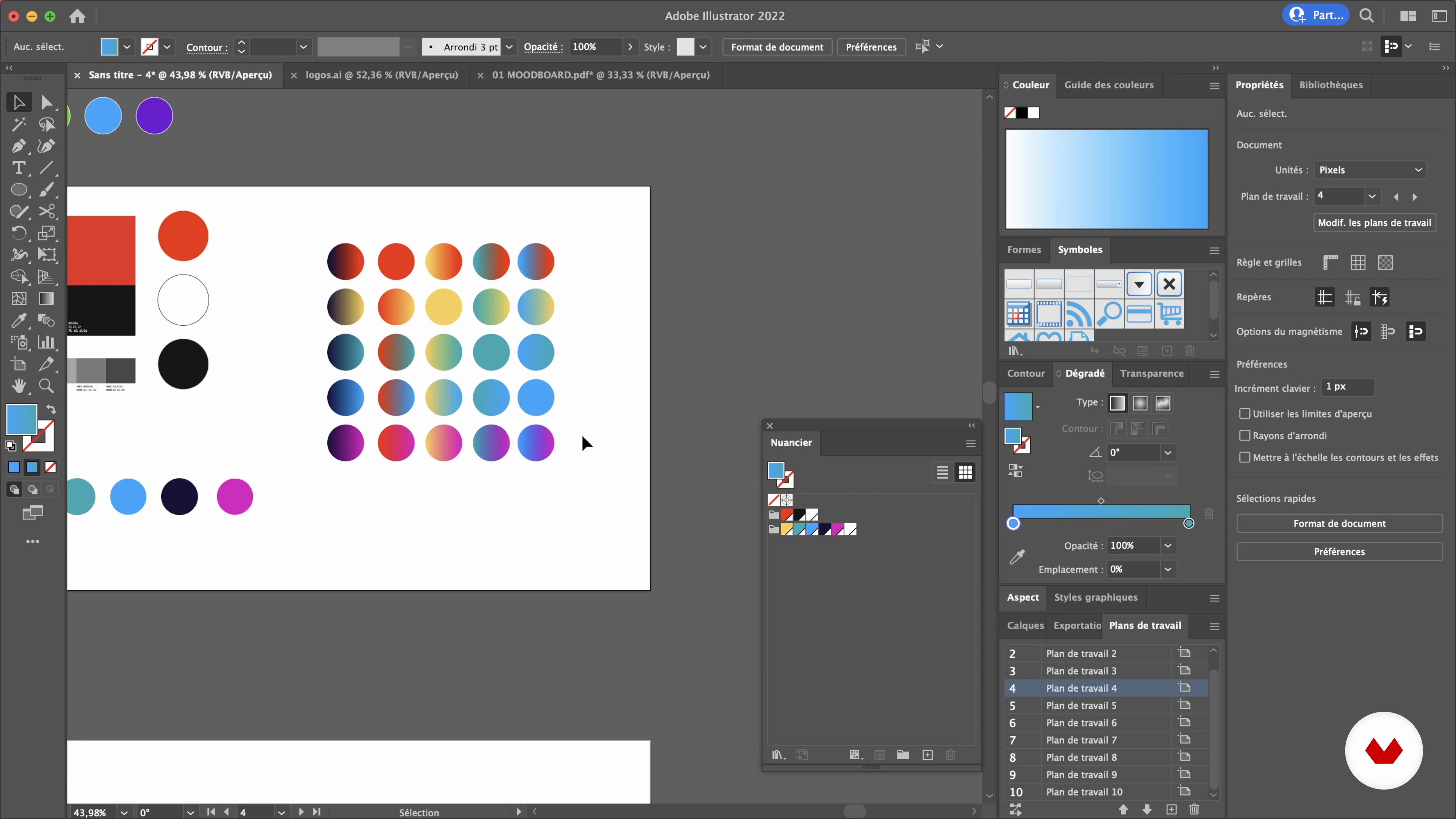Switch to 01 MOODBOARD.pdf document tab
This screenshot has width=1456, height=819.
[x=601, y=75]
